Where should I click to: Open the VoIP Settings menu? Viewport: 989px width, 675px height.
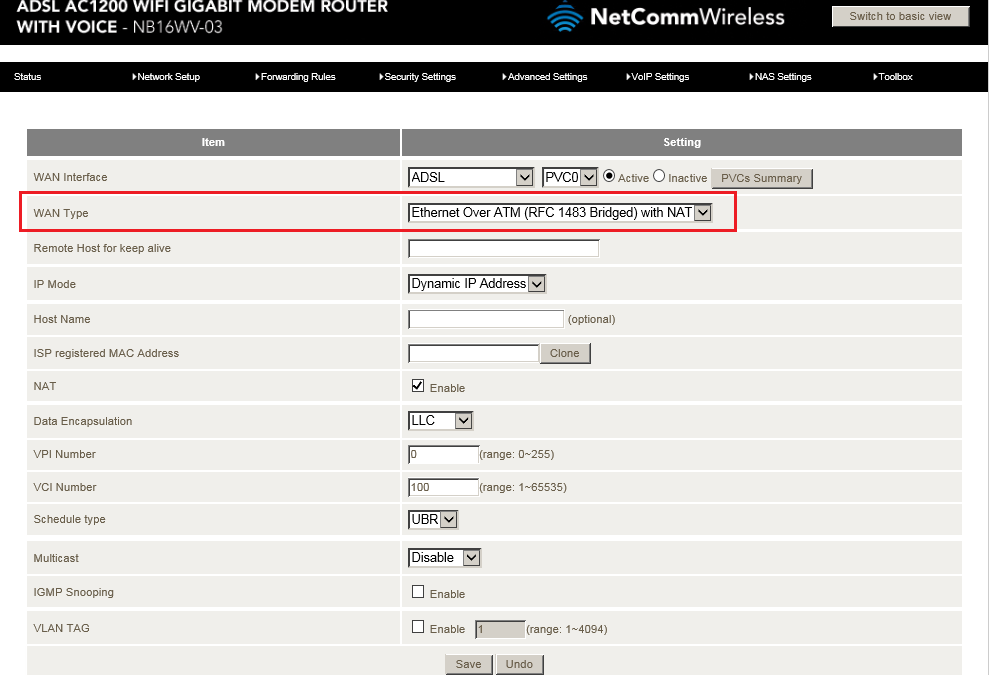pyautogui.click(x=658, y=77)
